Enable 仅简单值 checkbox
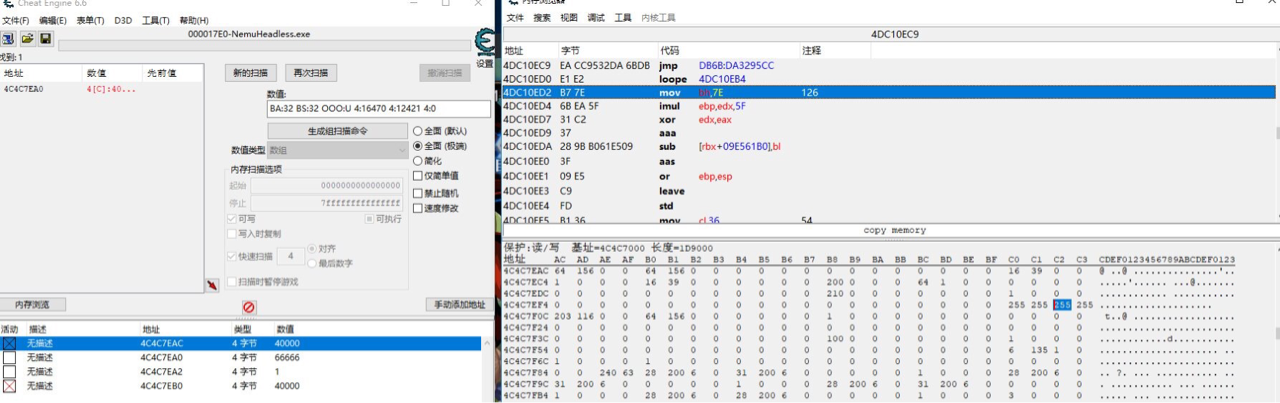 click(x=418, y=176)
